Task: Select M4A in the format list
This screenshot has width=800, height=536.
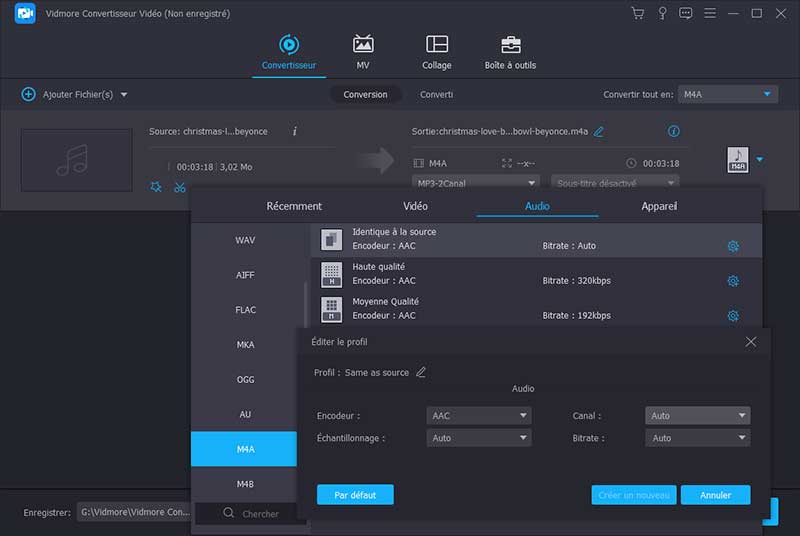Action: pos(244,449)
